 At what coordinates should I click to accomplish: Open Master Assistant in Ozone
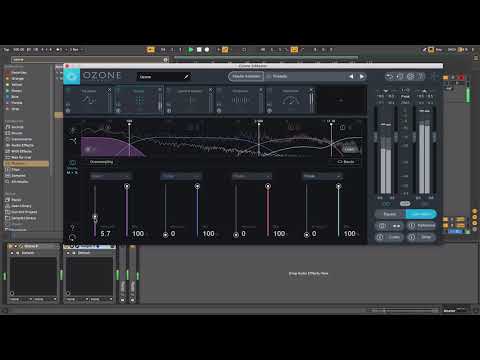point(246,76)
